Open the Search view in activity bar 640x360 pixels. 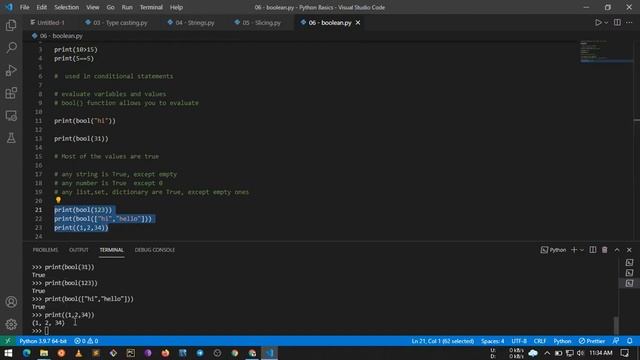coord(11,47)
